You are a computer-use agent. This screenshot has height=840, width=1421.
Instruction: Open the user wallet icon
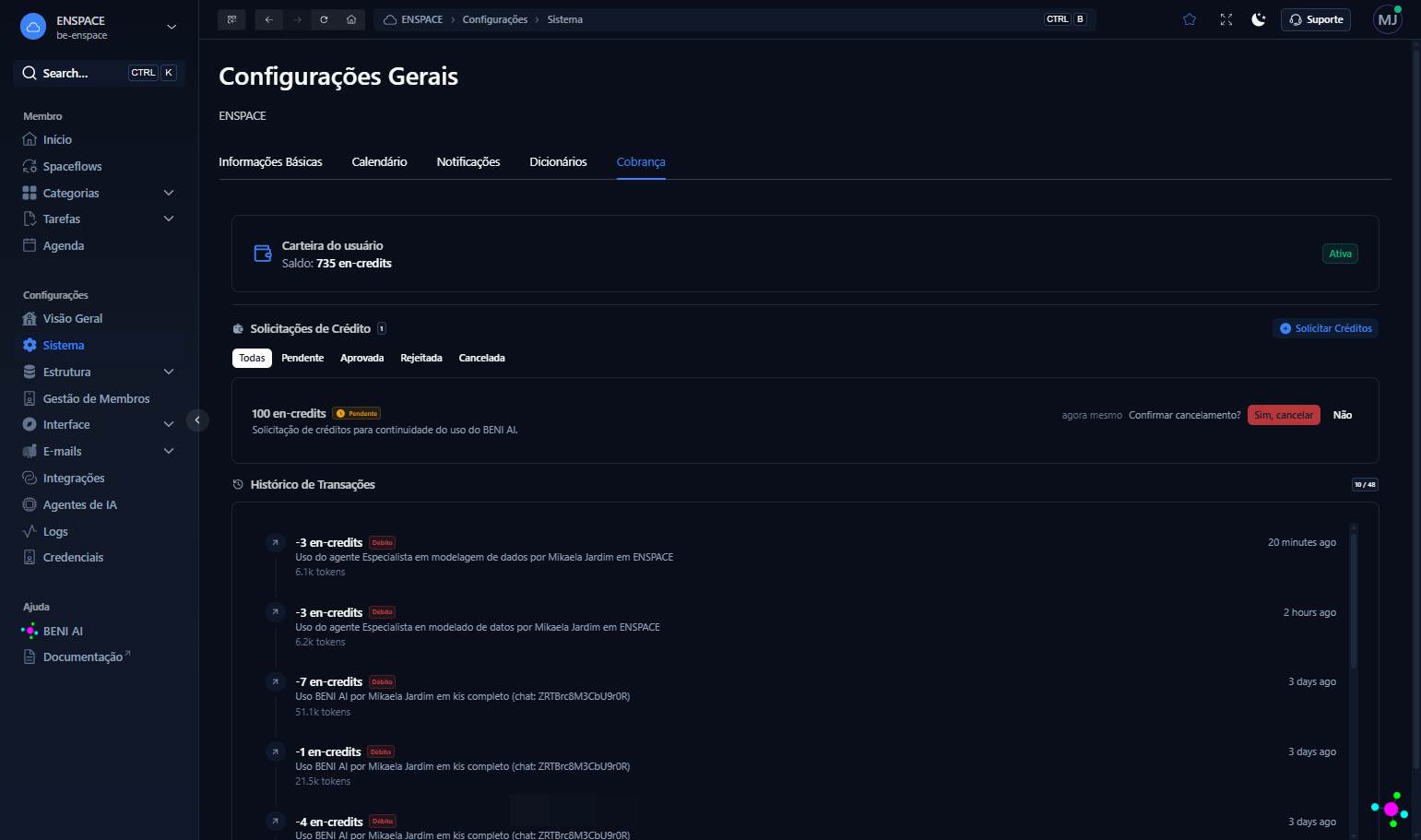pyautogui.click(x=263, y=254)
